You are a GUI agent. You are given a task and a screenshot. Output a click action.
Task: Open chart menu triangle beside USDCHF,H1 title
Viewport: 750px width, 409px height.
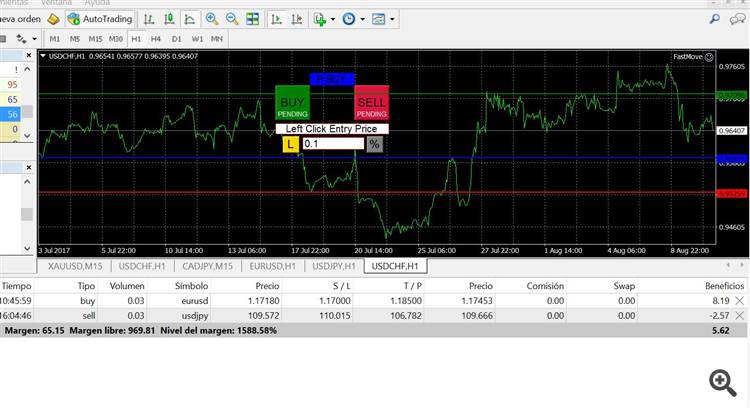point(43,56)
